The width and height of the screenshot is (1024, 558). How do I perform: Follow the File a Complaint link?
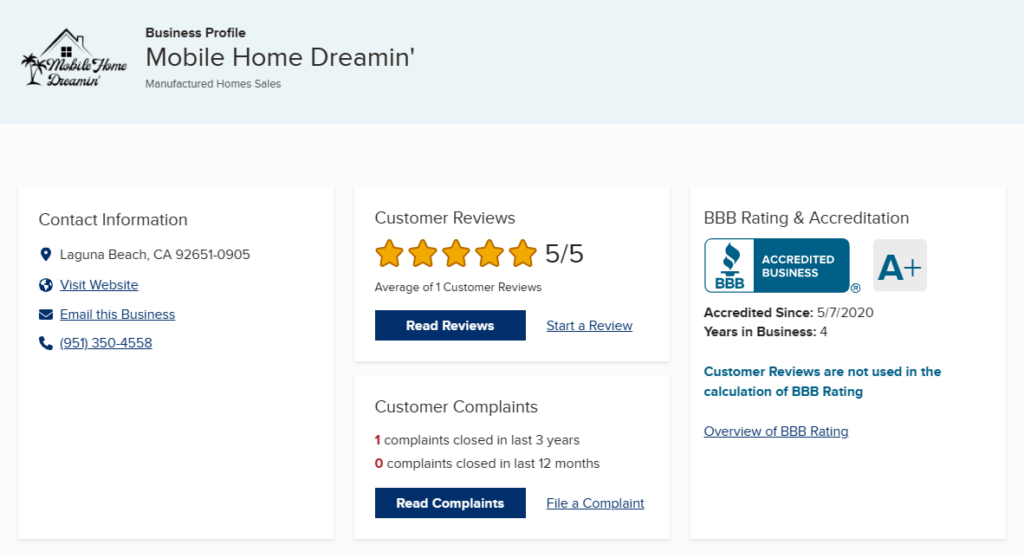(595, 503)
